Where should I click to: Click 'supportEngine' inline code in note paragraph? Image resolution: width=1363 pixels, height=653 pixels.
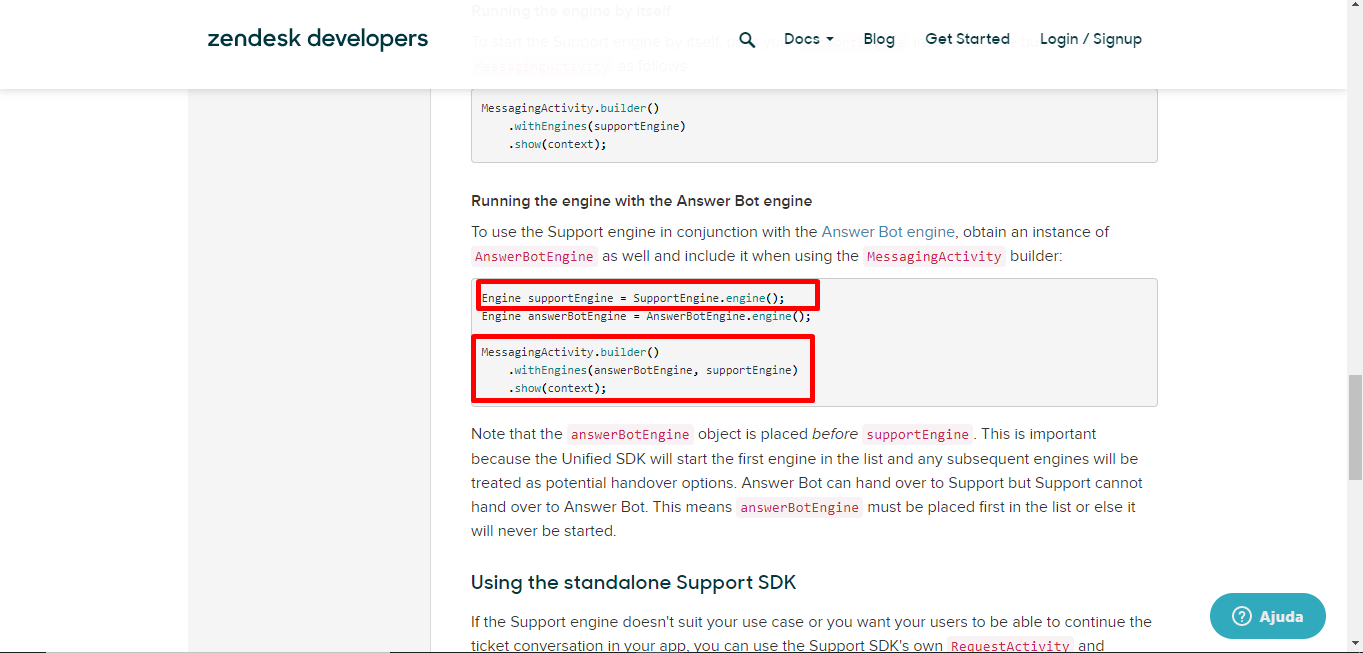tap(917, 435)
